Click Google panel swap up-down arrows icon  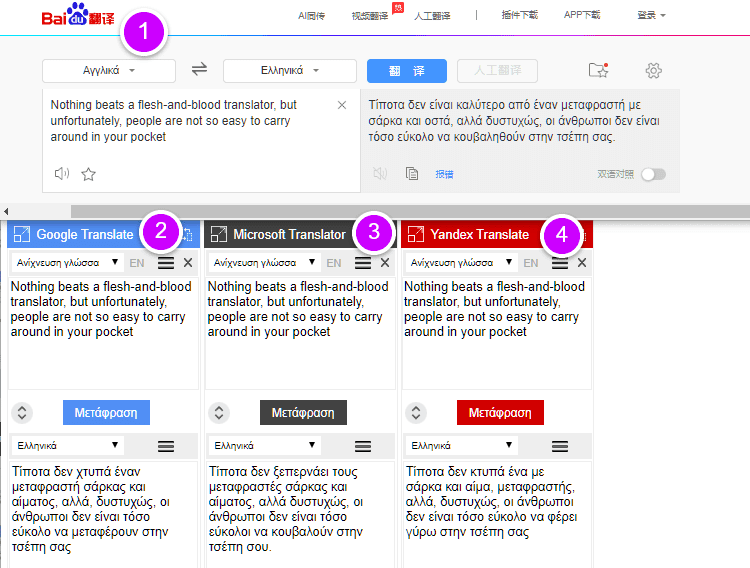22,412
